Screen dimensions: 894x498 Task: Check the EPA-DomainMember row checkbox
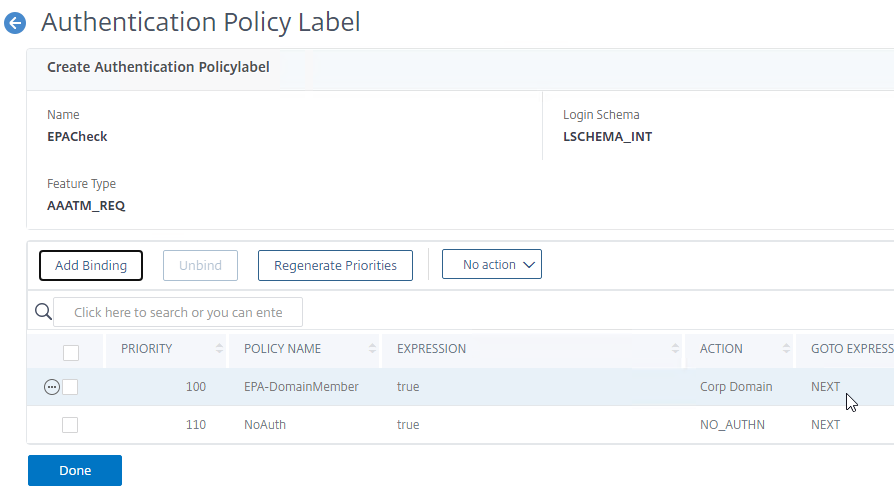pyautogui.click(x=70, y=387)
